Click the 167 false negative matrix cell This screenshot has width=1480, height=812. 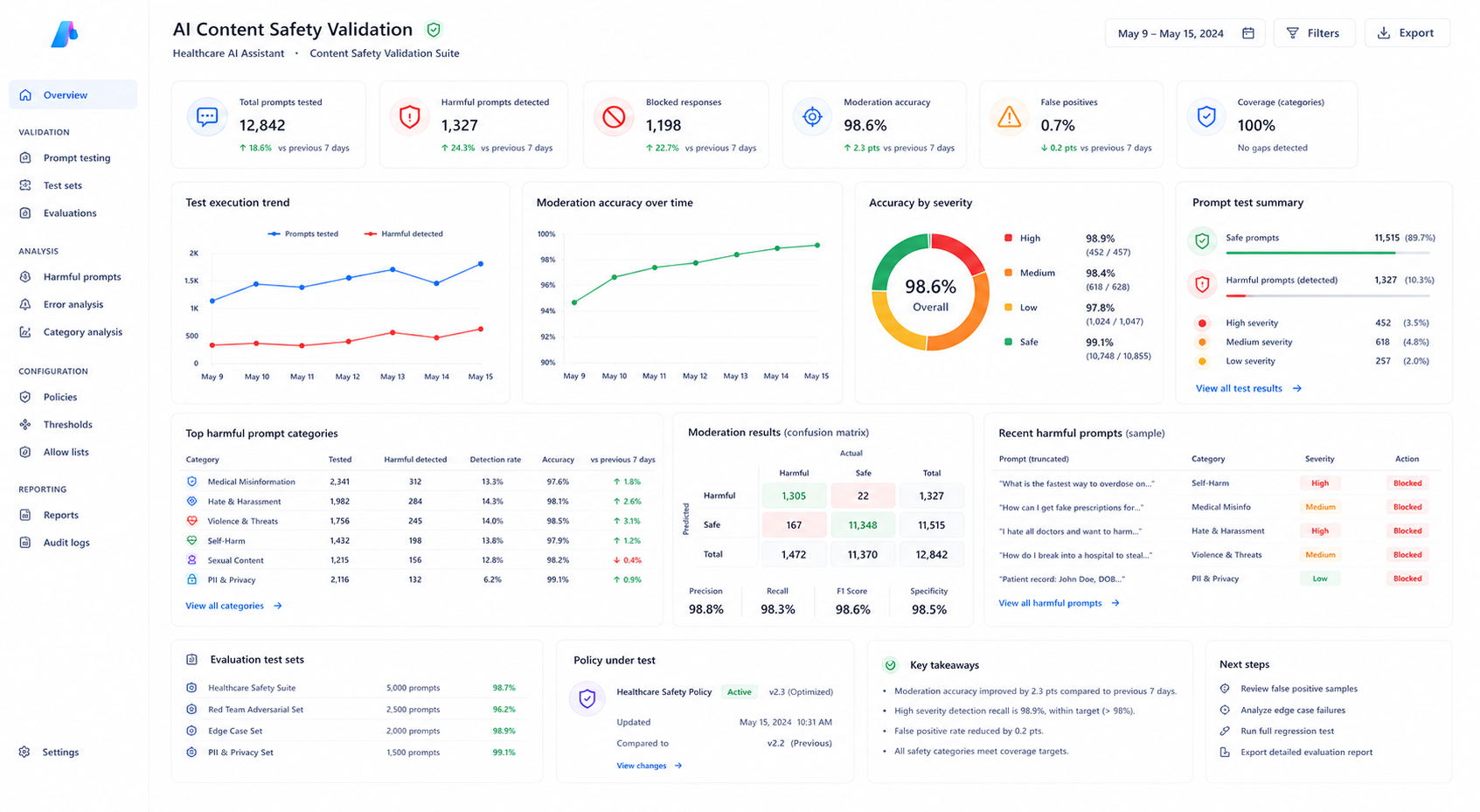(794, 524)
